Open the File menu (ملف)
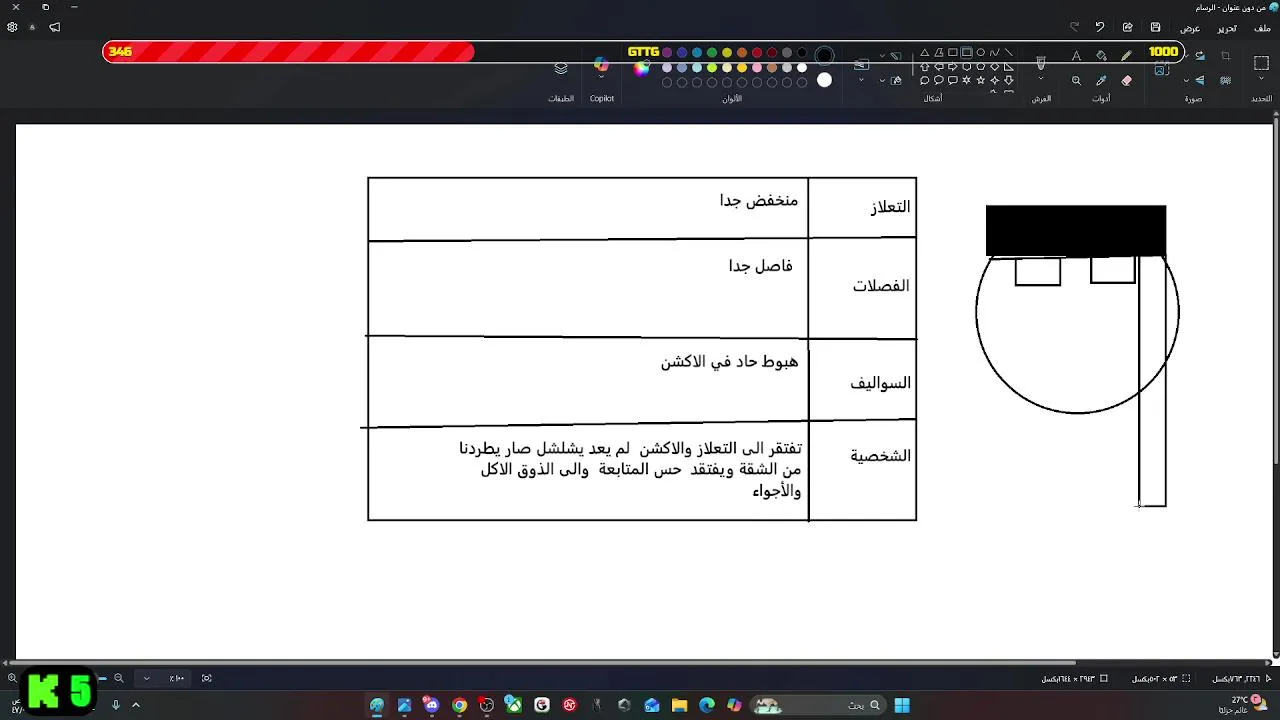1280x720 pixels. coord(1261,28)
